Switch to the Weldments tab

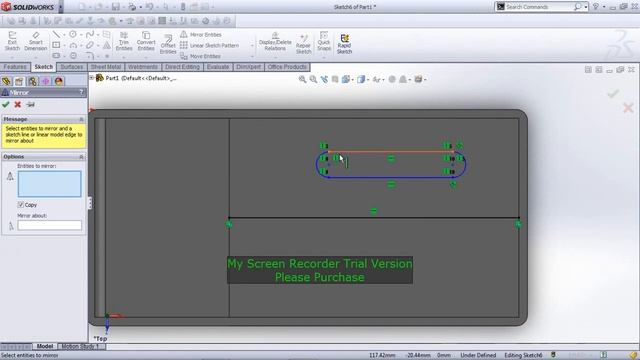[143, 67]
